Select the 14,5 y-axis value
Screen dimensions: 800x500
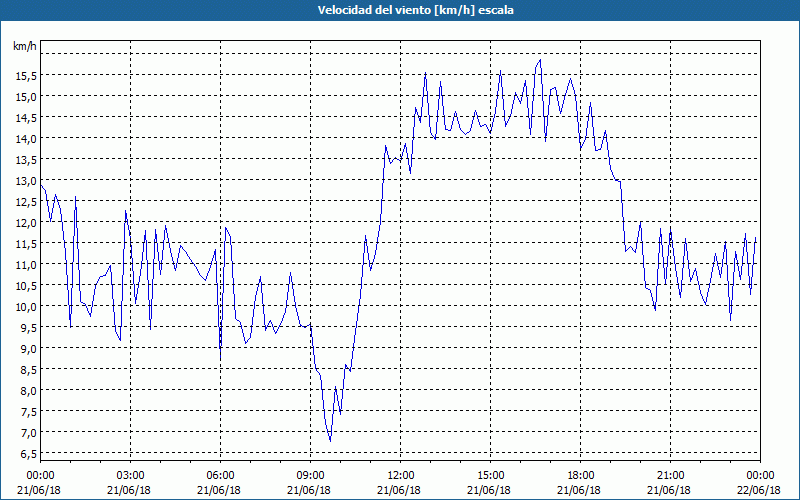(26, 117)
